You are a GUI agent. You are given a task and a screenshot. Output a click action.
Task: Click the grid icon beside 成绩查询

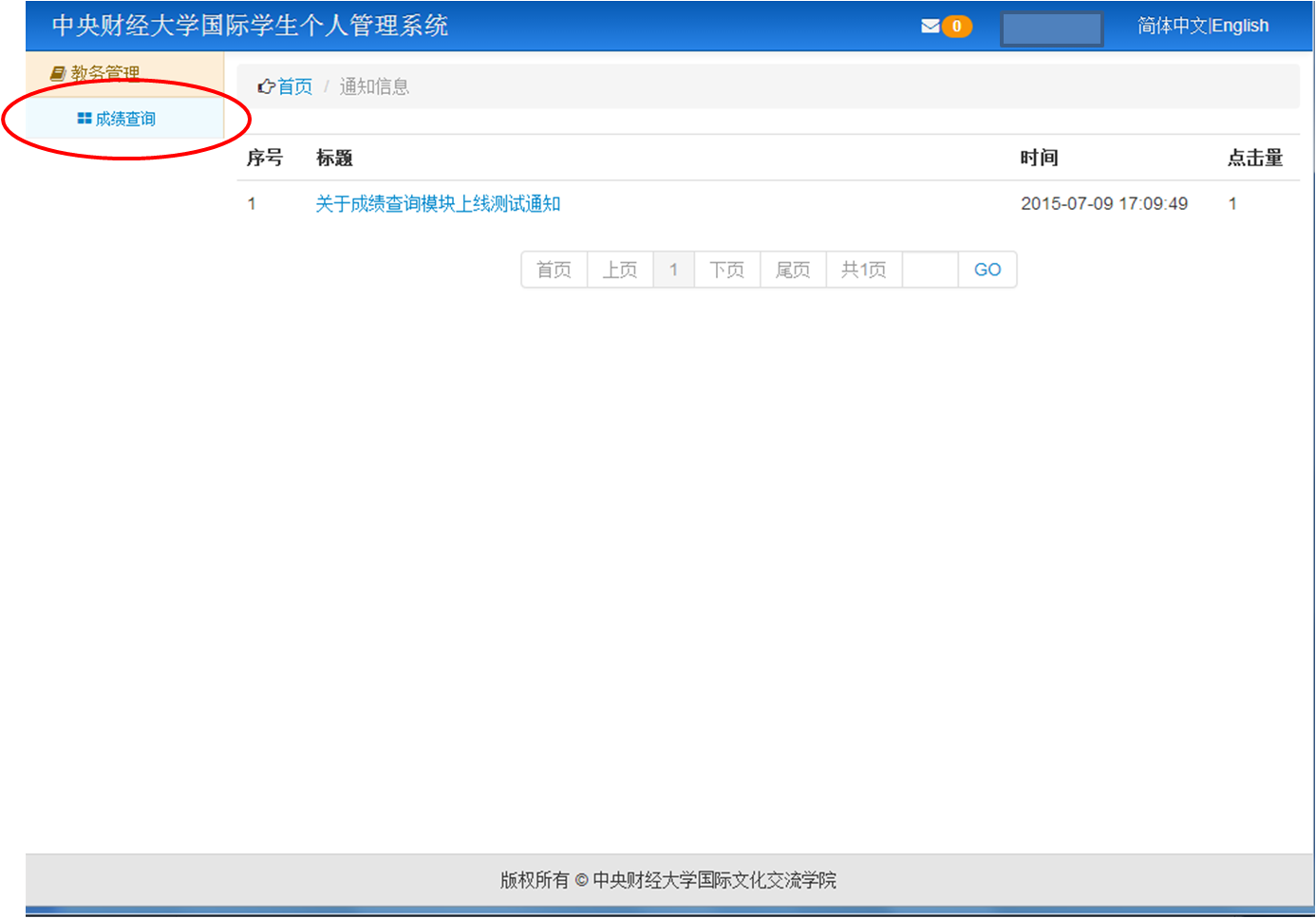click(85, 119)
